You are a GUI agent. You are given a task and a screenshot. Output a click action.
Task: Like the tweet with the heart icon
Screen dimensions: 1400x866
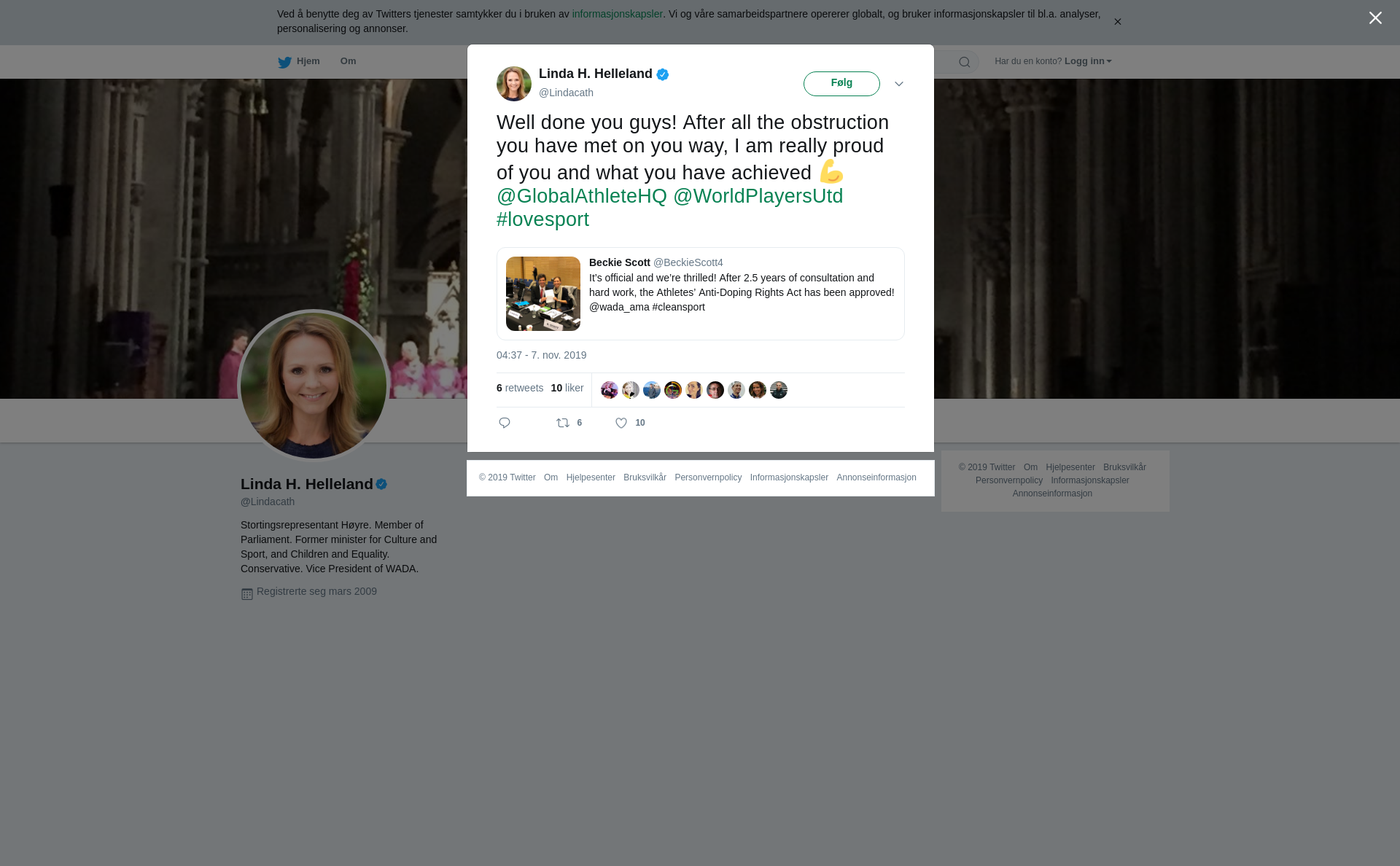coord(621,423)
